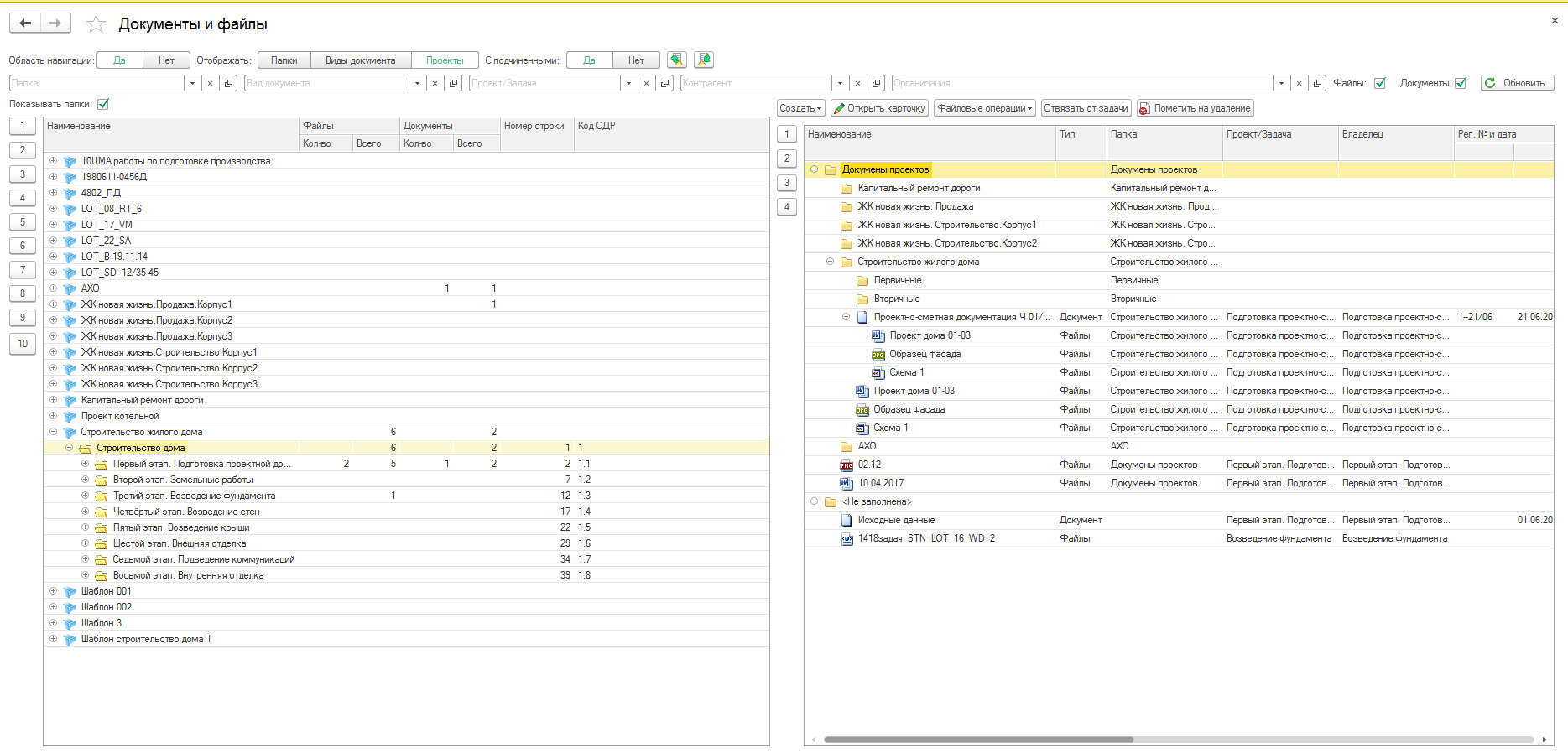Add page to favorites with the star
The width and height of the screenshot is (1568, 753).
coord(96,24)
